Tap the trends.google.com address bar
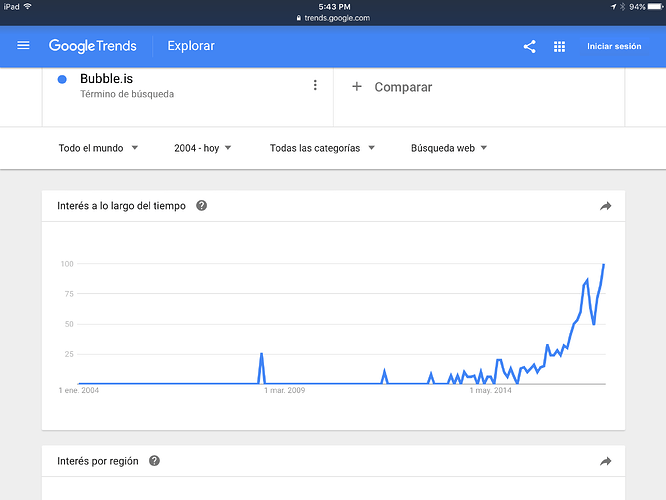666x500 pixels. pyautogui.click(x=333, y=18)
